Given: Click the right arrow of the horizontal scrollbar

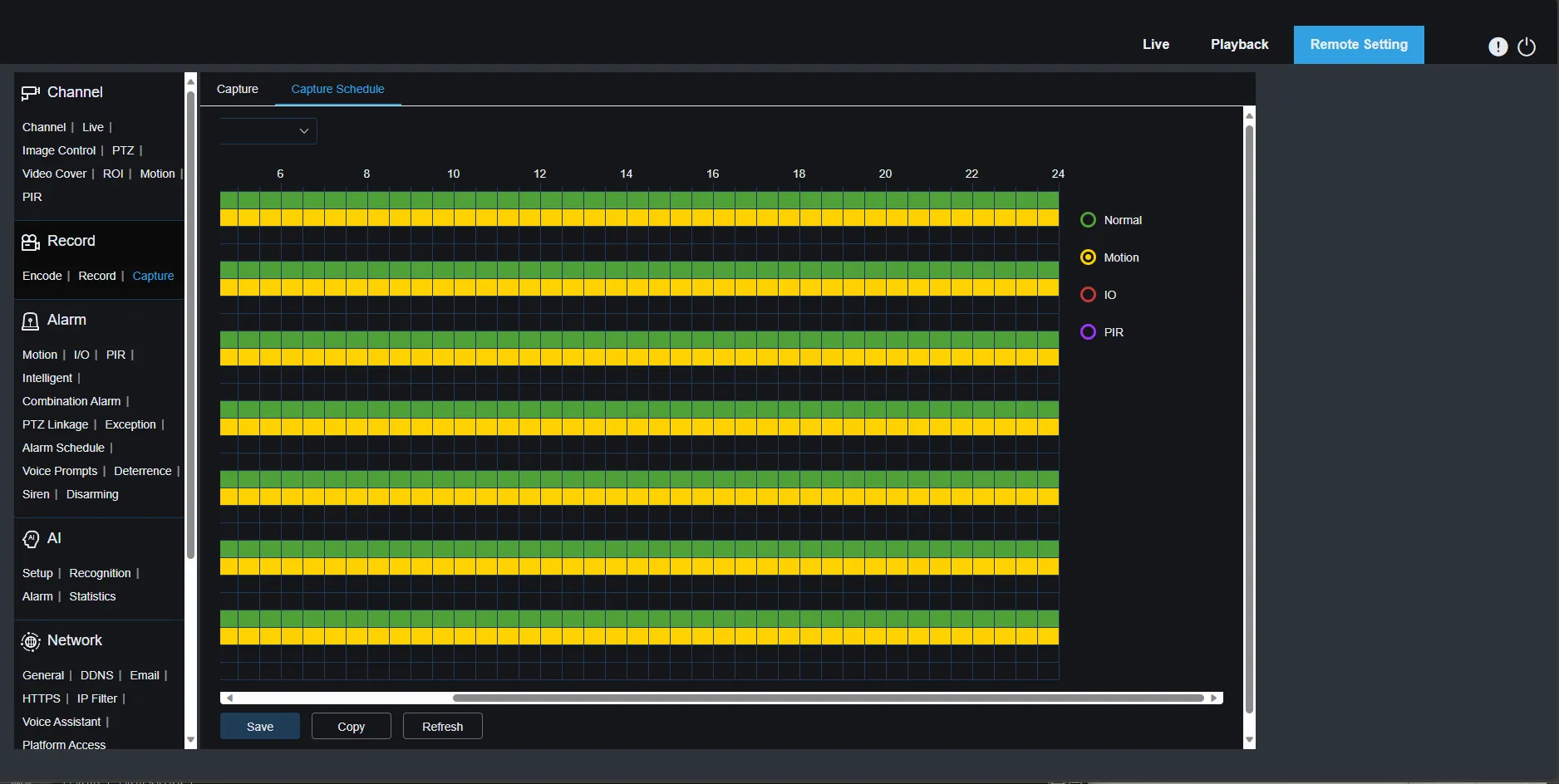Looking at the screenshot, I should [1216, 698].
